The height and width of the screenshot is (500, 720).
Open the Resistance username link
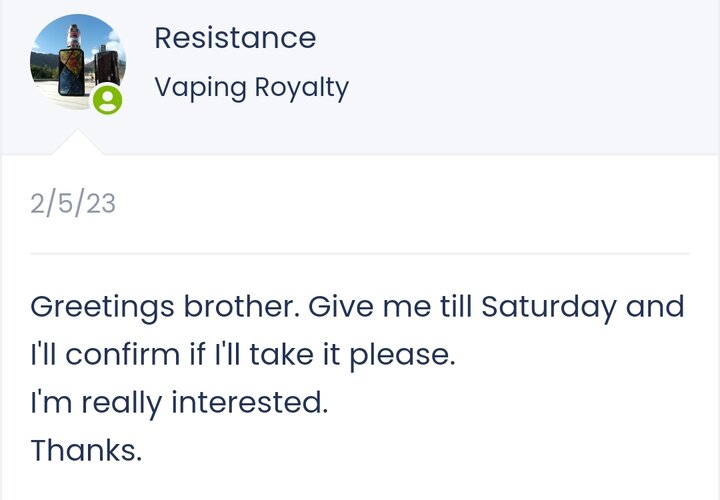point(235,38)
